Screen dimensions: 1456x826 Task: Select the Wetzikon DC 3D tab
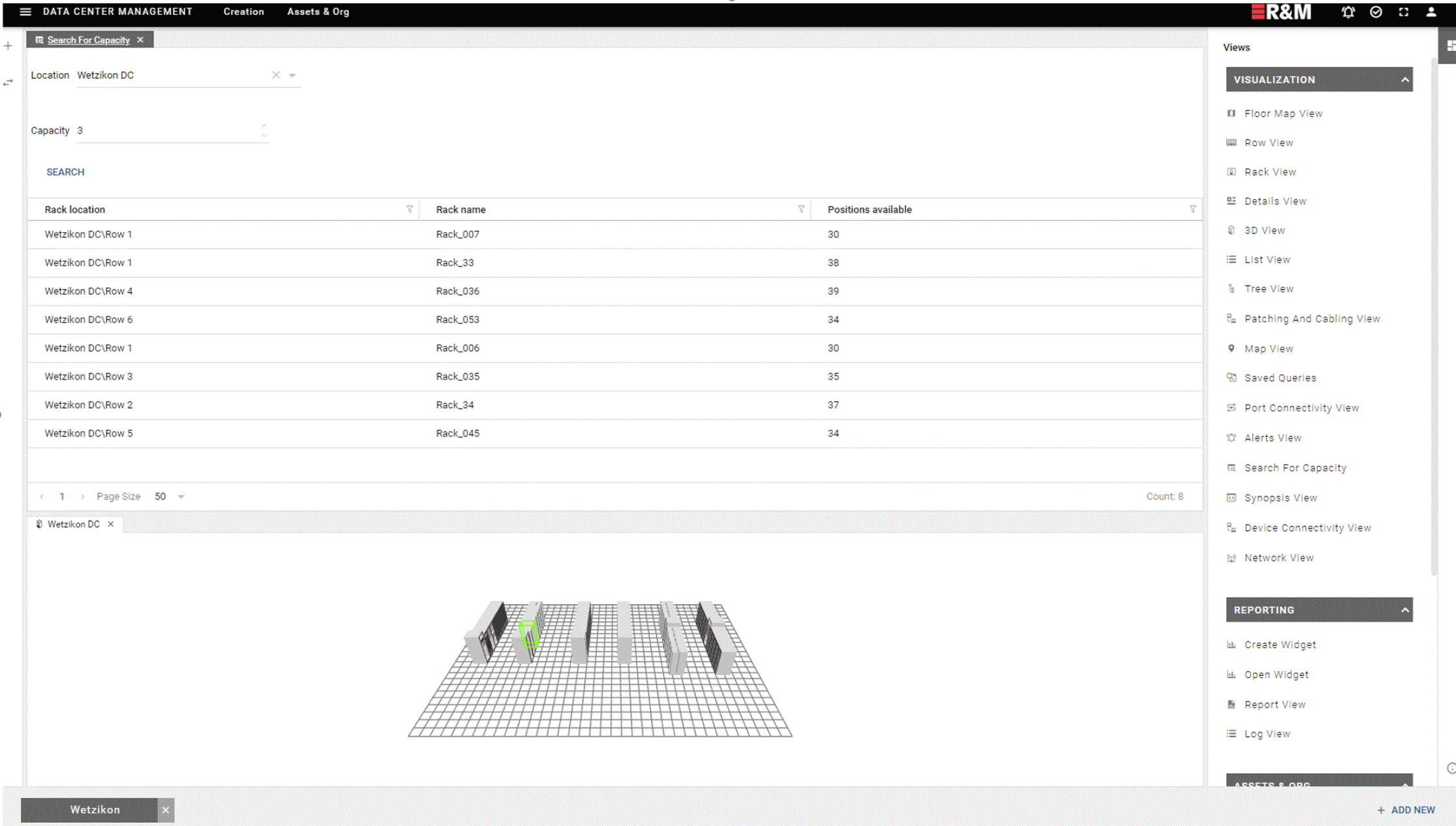[73, 524]
